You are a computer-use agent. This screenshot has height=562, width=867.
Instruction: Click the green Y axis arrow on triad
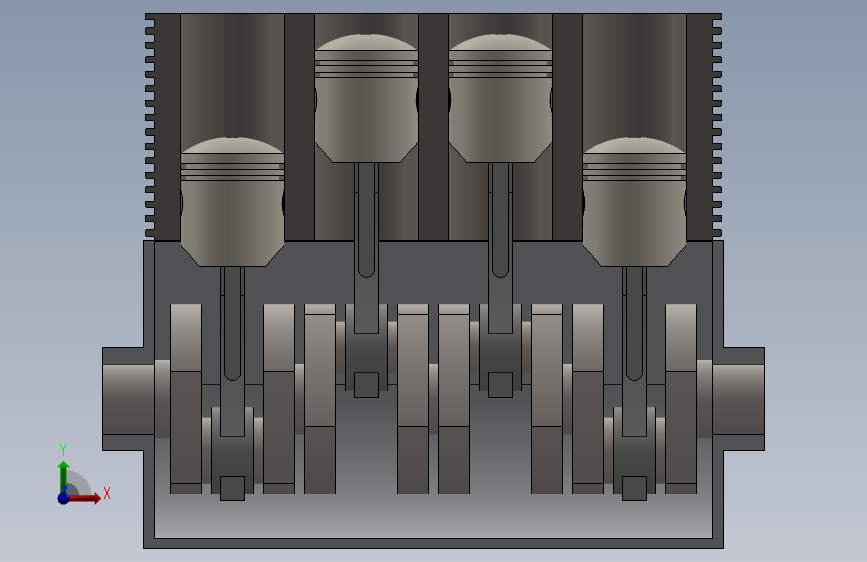point(64,477)
